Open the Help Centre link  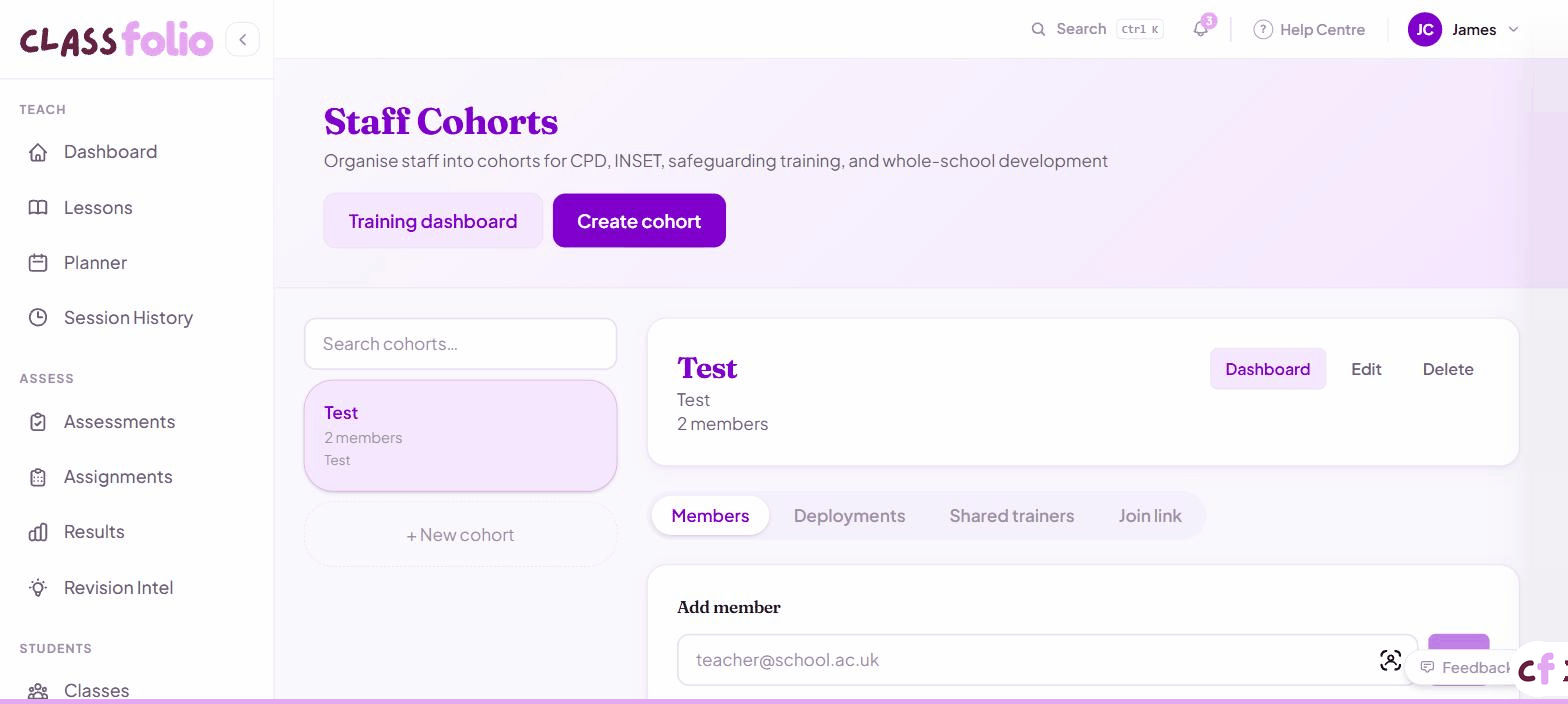coord(1309,29)
